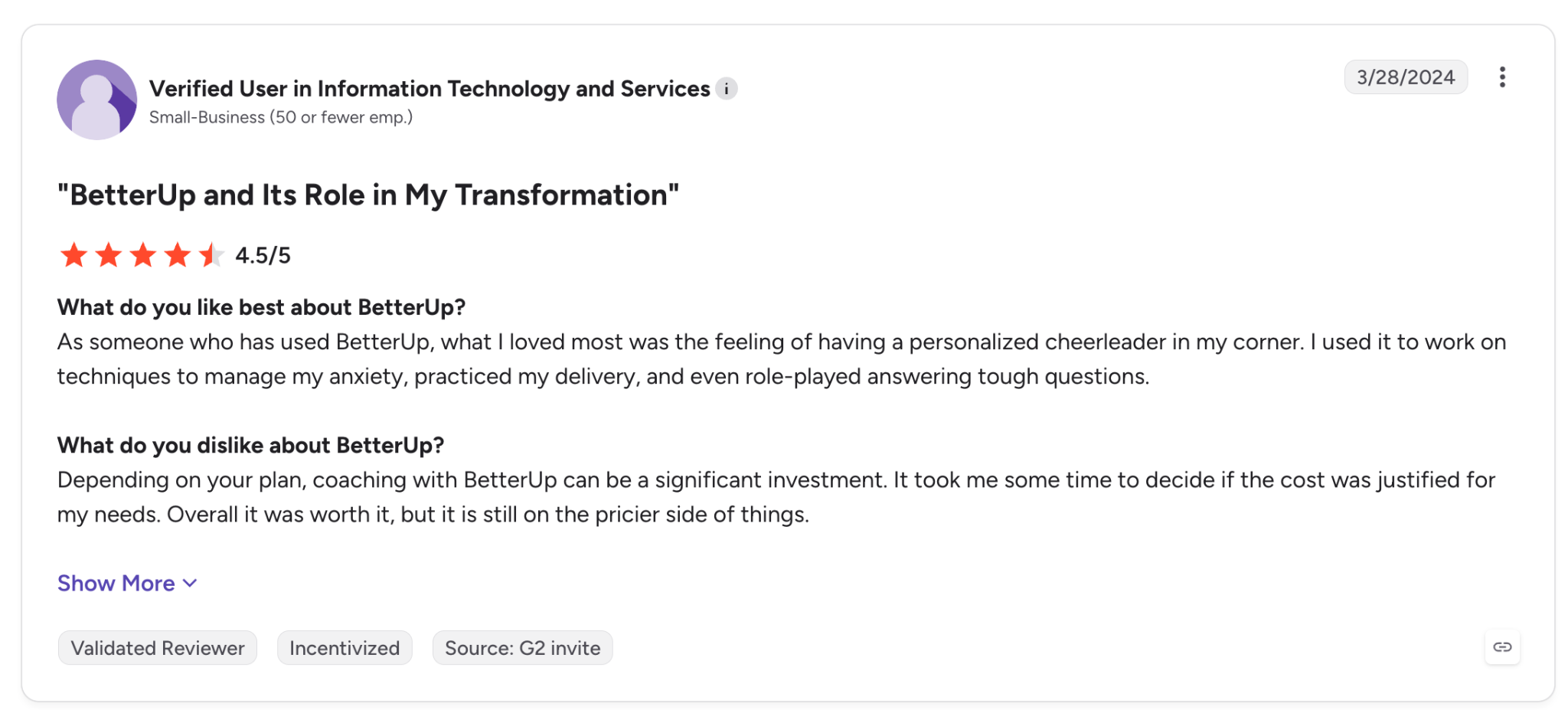This screenshot has width=1568, height=710.
Task: Click the 'dislike about BetterUp' heading
Action: point(251,445)
